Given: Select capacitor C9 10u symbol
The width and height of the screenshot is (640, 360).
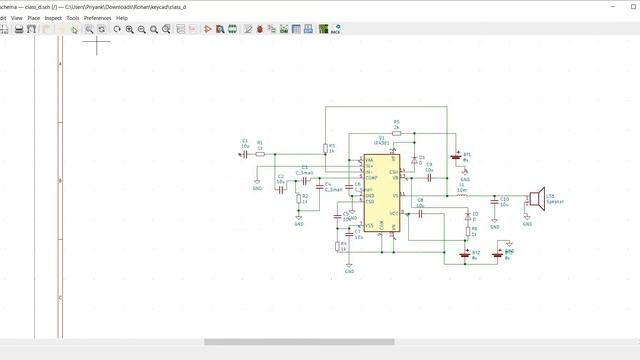Looking at the screenshot, I should point(429,178).
